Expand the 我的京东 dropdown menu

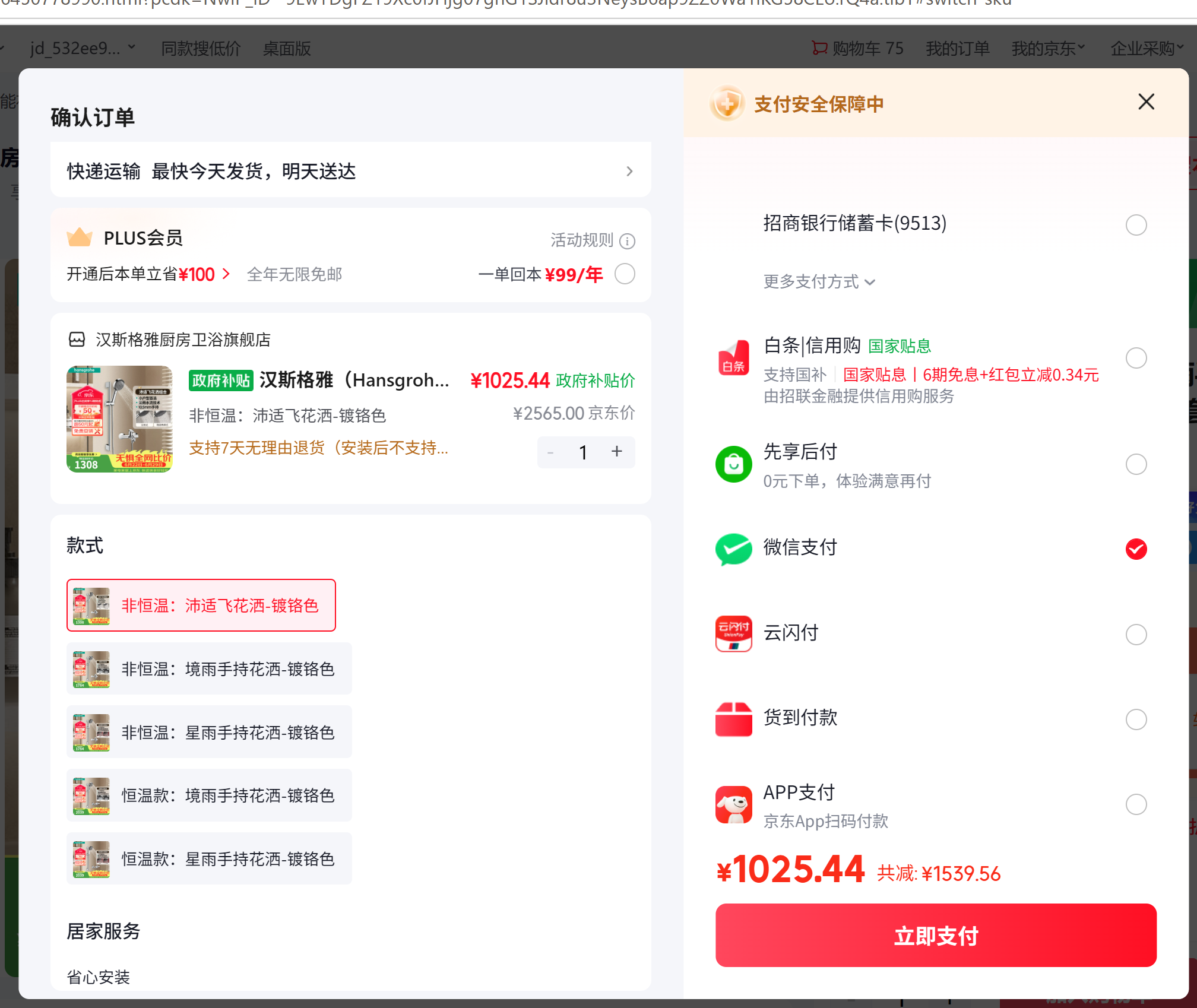click(x=1048, y=48)
